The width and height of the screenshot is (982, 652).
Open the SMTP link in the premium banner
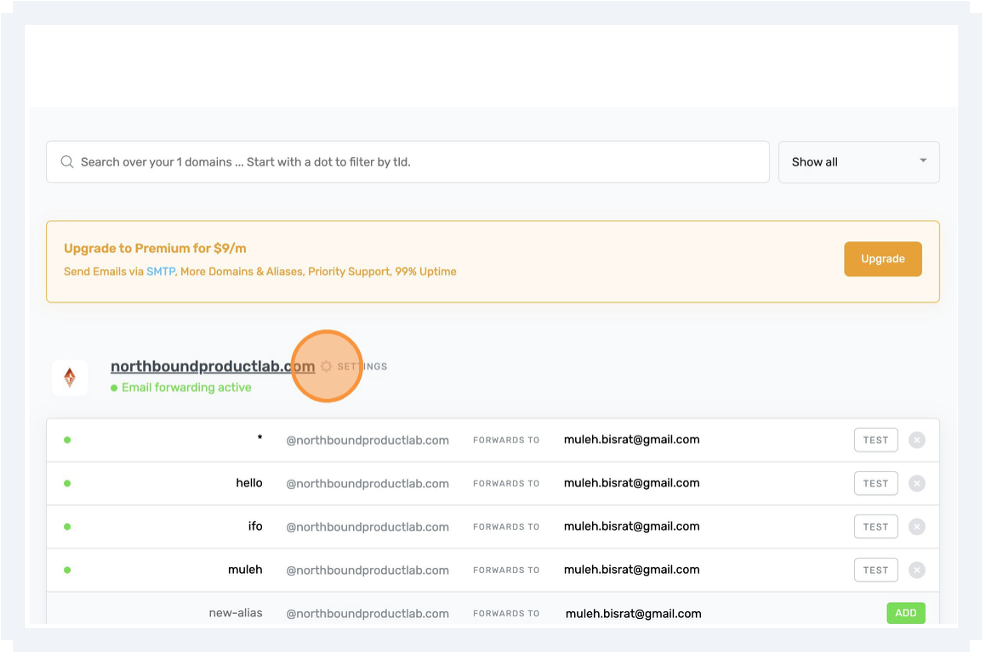pyautogui.click(x=160, y=271)
